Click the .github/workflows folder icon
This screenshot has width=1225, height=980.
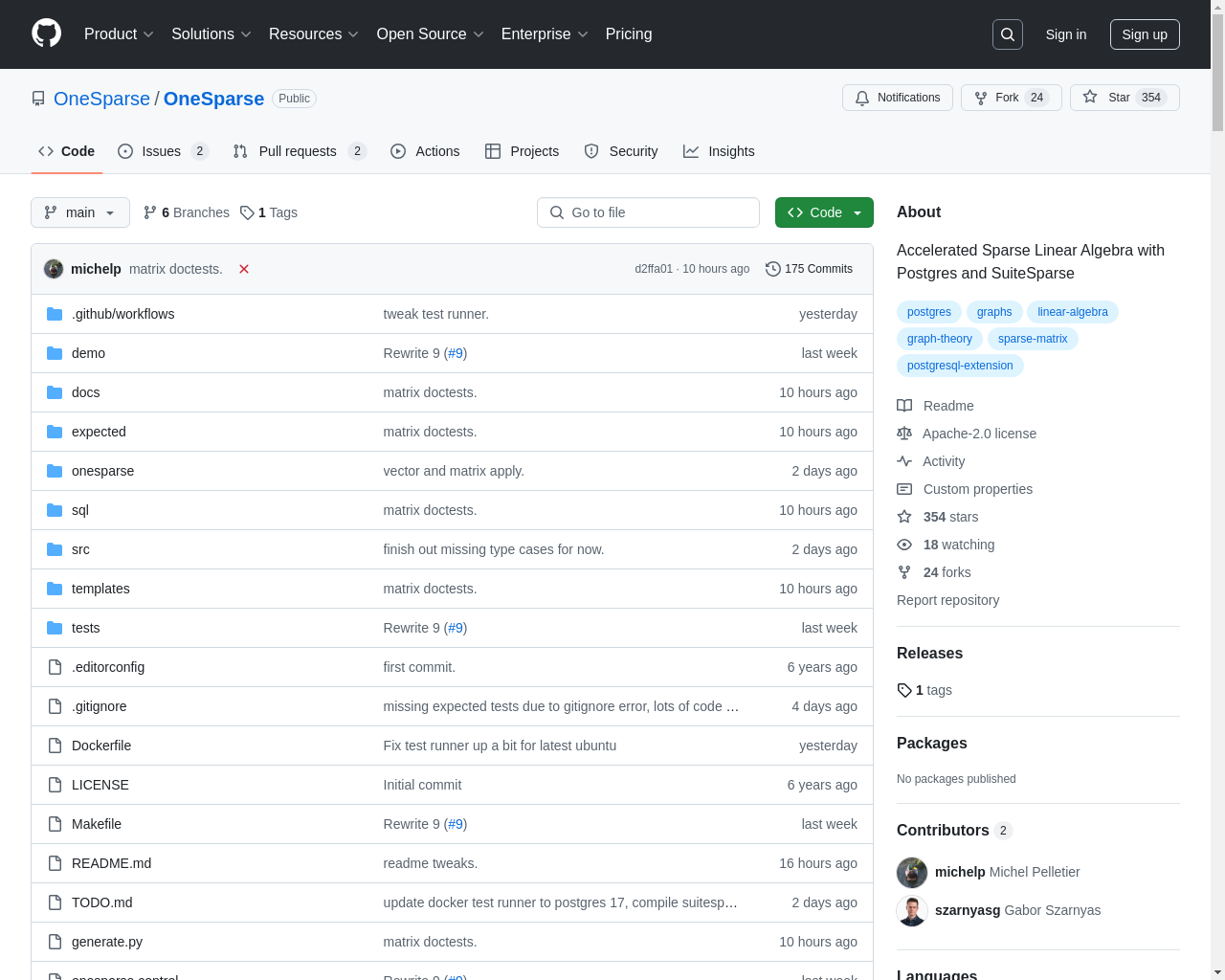pos(55,314)
